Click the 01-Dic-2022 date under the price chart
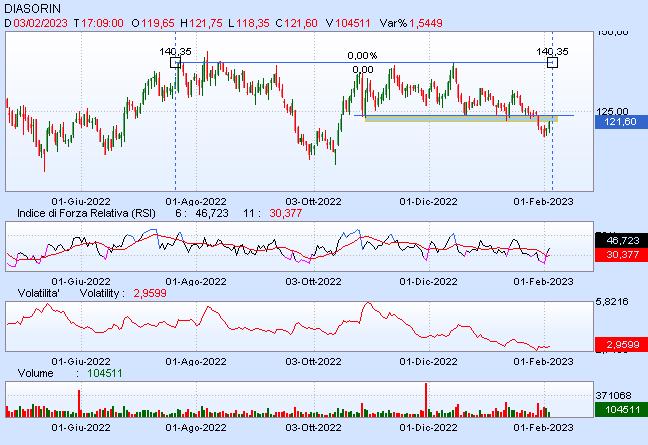Image resolution: width=648 pixels, height=445 pixels. click(428, 202)
